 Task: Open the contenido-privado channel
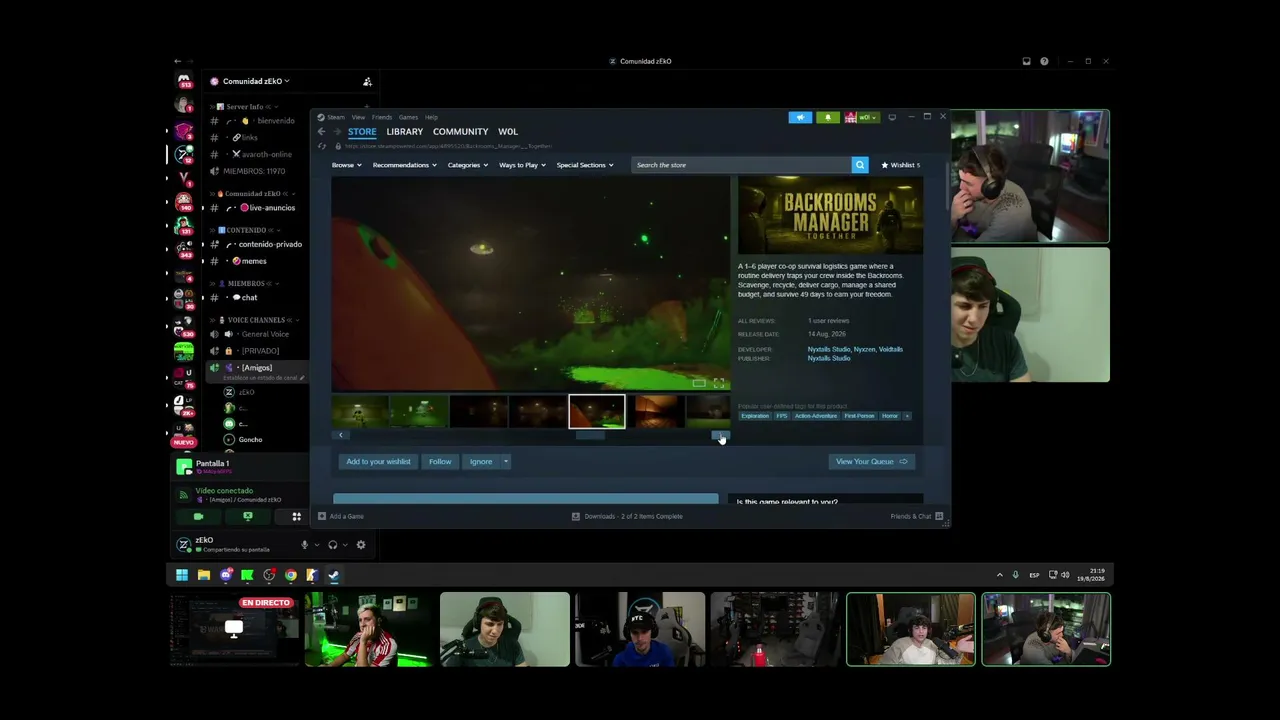point(270,244)
